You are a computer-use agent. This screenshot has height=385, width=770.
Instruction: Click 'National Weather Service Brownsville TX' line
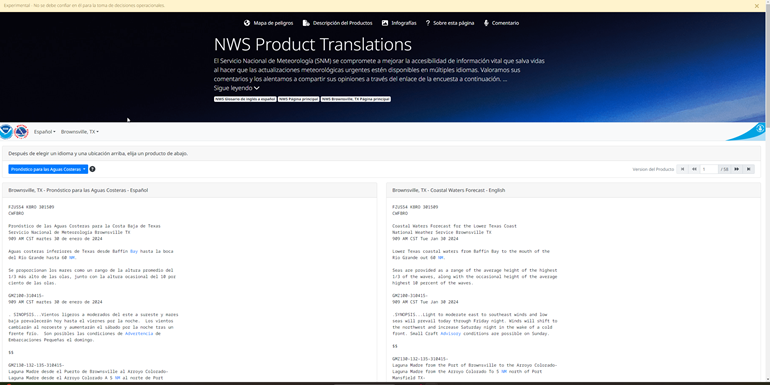pyautogui.click(x=441, y=232)
